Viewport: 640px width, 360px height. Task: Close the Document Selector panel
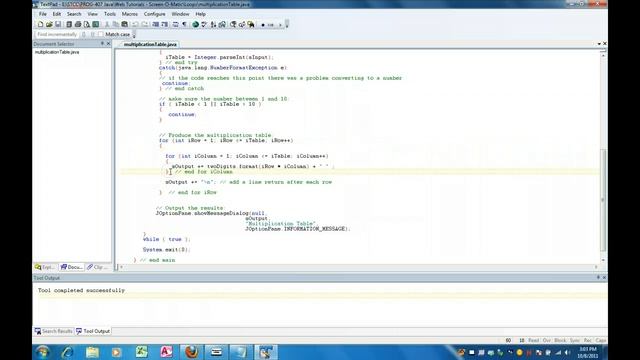[x=108, y=44]
